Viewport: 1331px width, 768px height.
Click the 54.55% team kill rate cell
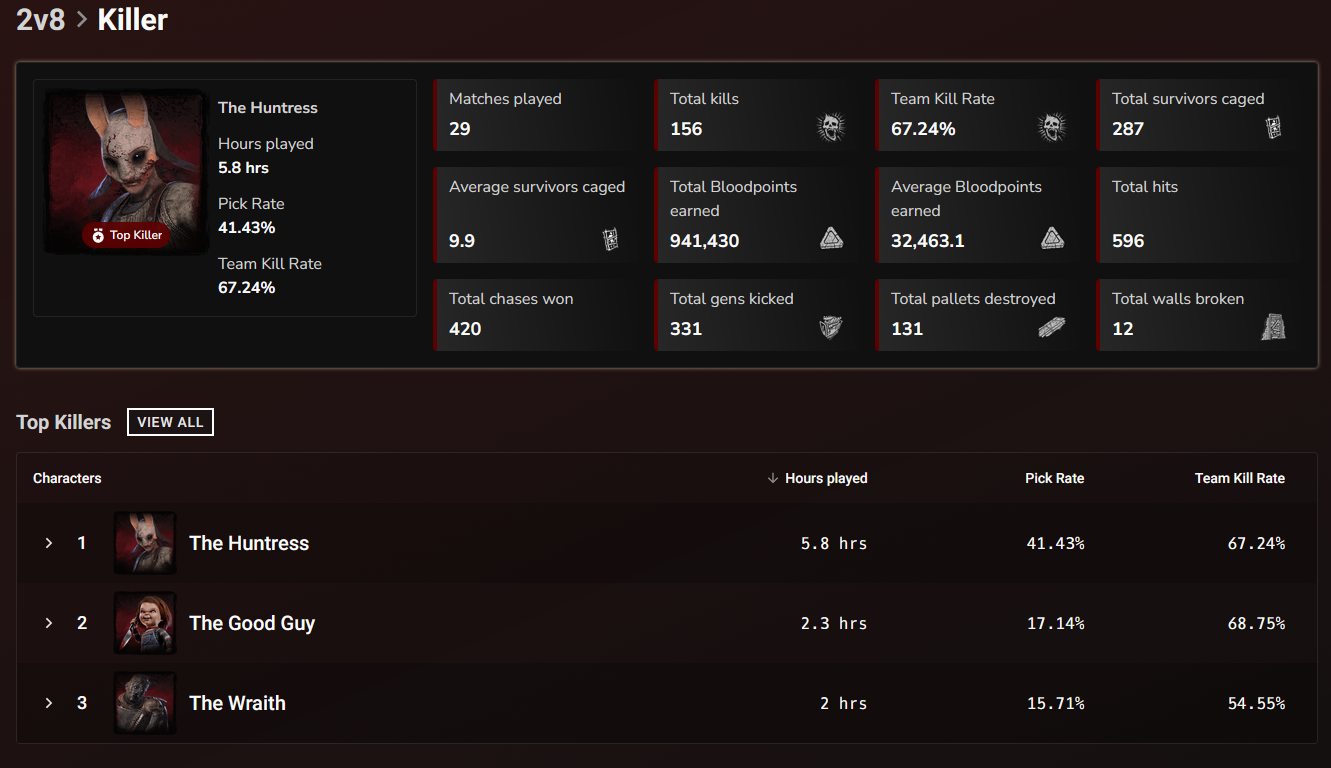point(1257,703)
